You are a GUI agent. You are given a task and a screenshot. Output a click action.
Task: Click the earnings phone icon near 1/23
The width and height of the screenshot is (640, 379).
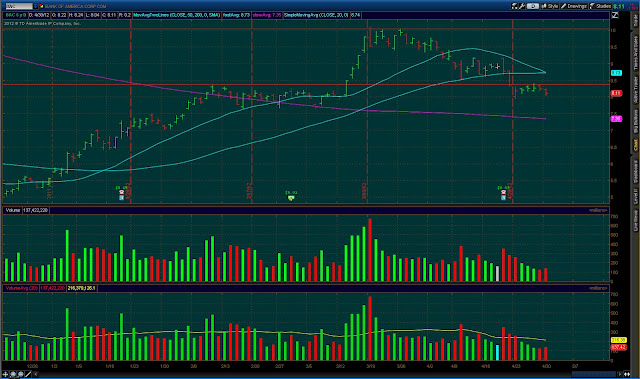point(121,193)
